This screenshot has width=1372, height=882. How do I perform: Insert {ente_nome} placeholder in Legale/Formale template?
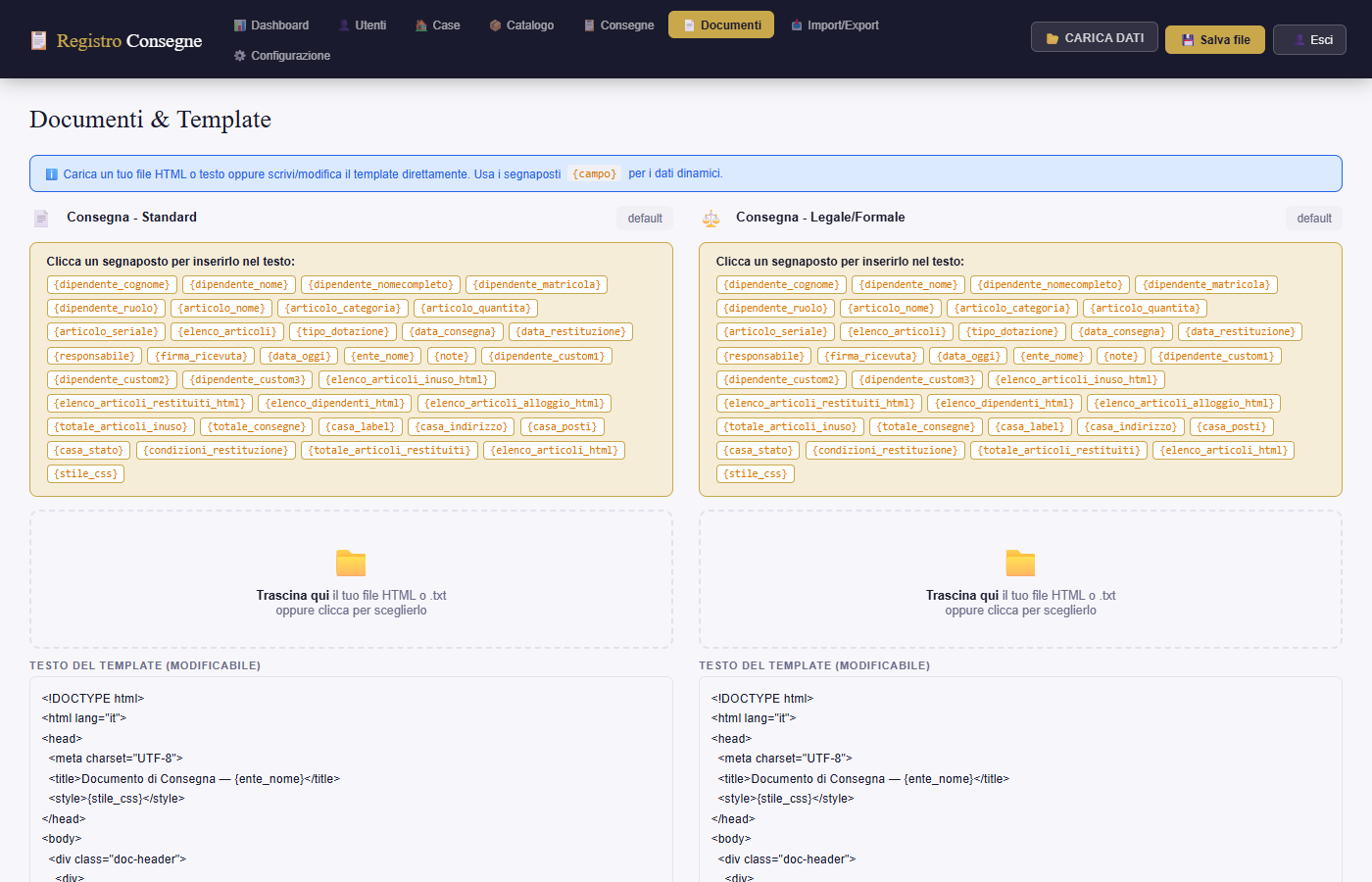[x=1053, y=356]
